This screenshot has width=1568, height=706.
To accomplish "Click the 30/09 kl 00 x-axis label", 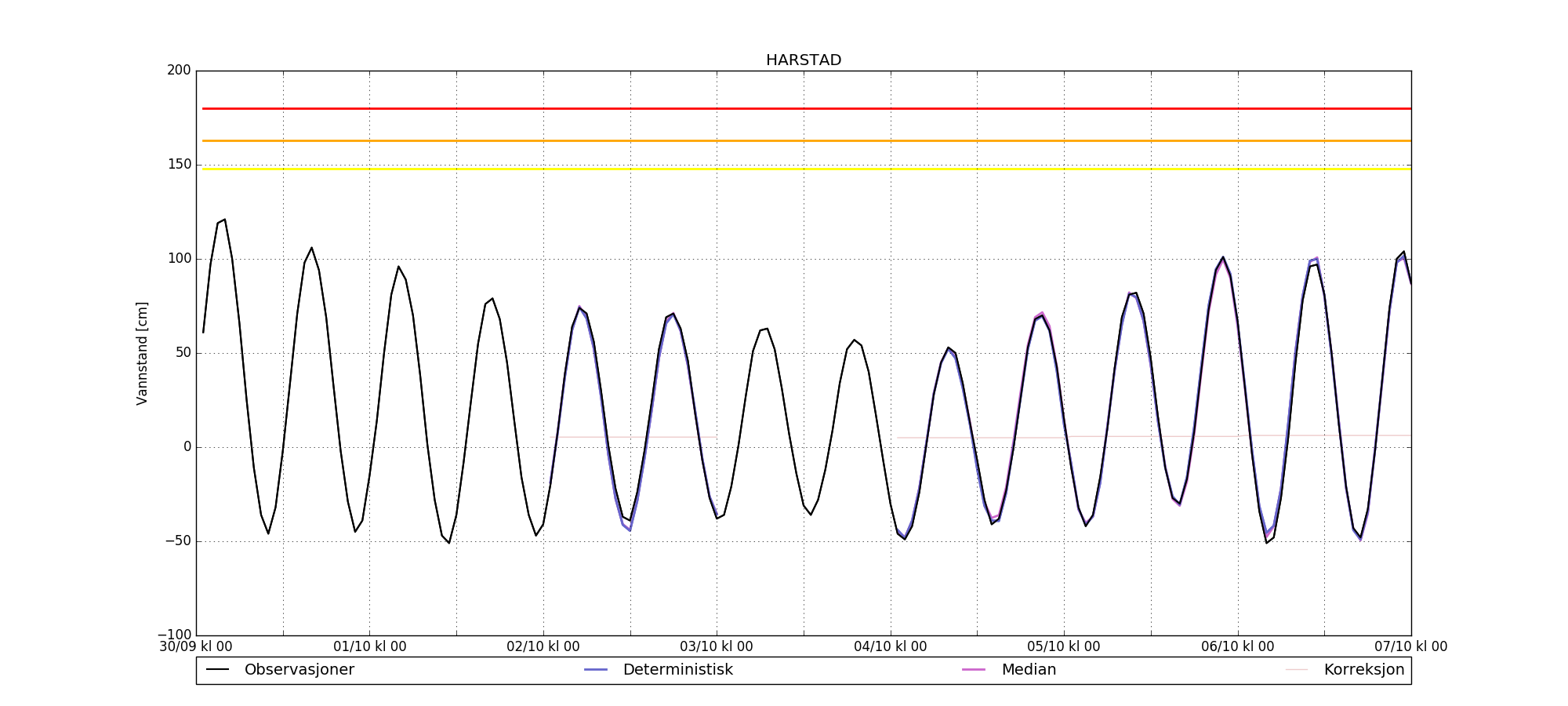I will (x=196, y=647).
